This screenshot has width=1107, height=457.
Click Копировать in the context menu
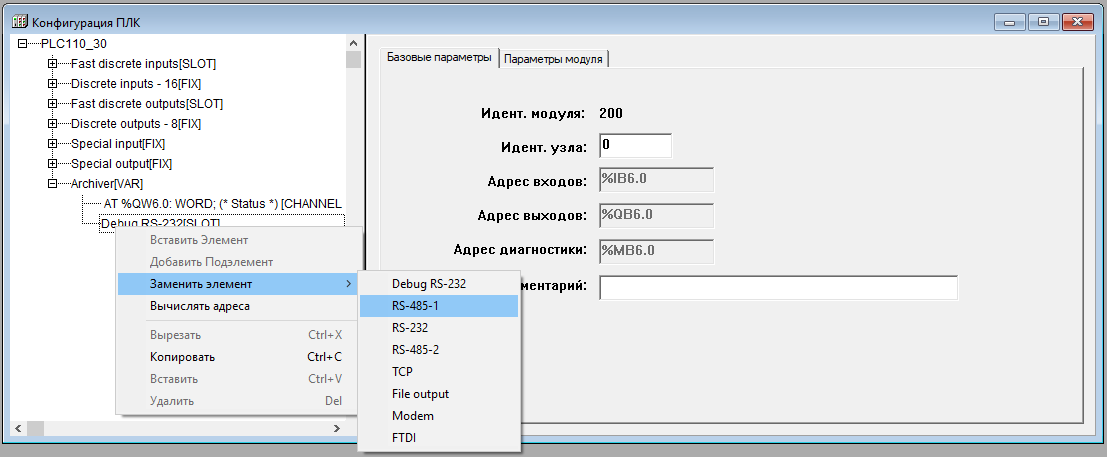[182, 357]
